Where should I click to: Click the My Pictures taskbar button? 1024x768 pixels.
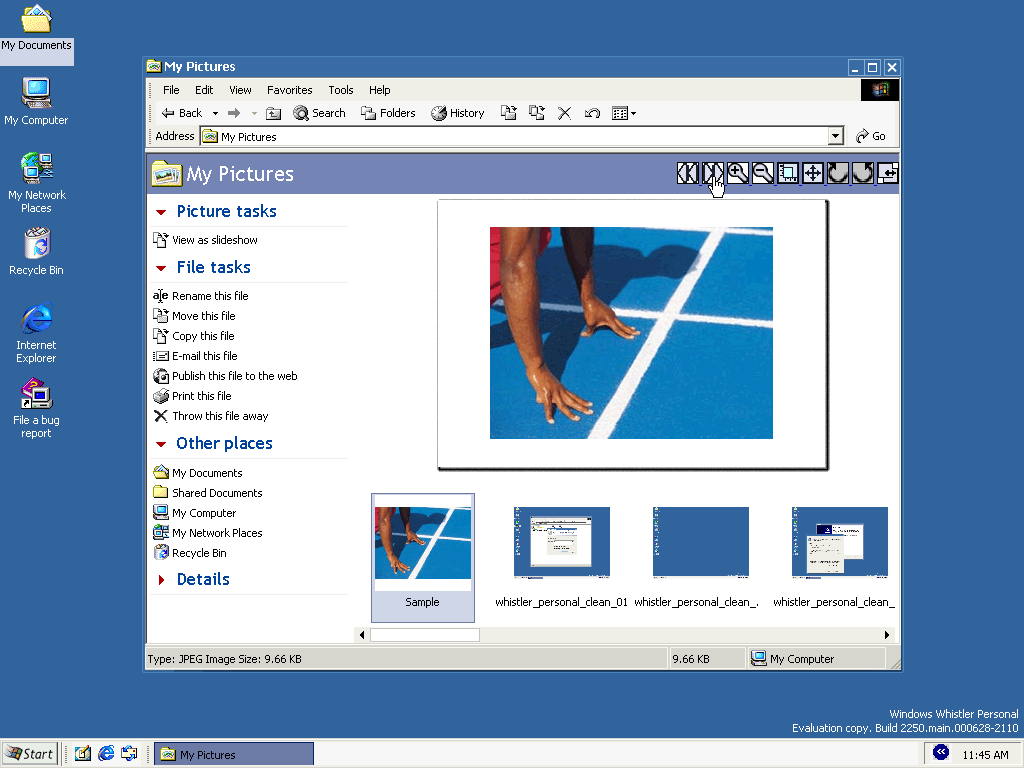tap(234, 754)
